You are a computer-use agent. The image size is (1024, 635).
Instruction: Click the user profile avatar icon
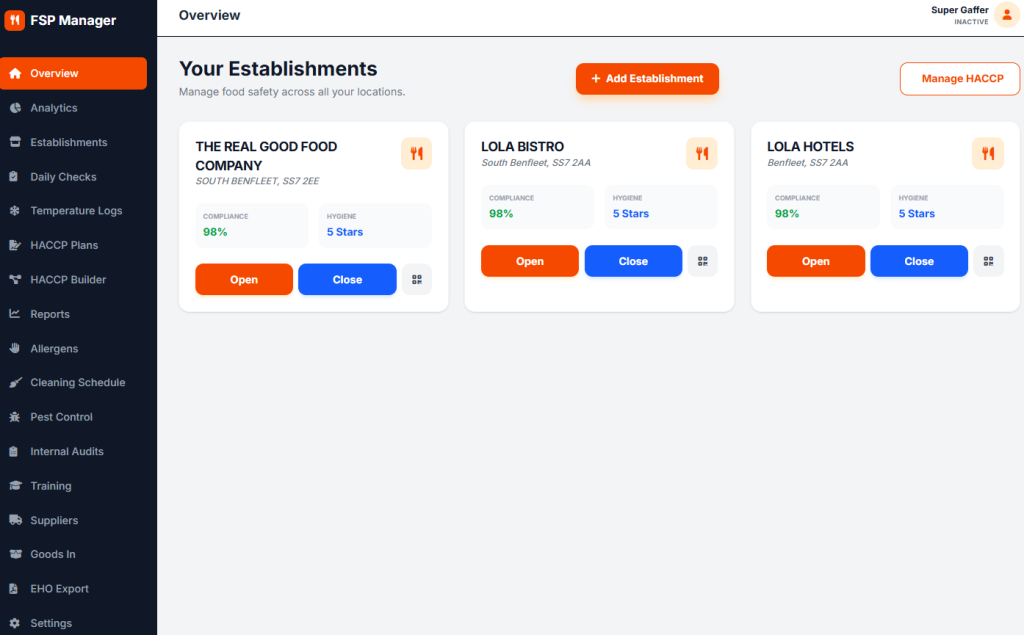(x=1006, y=15)
